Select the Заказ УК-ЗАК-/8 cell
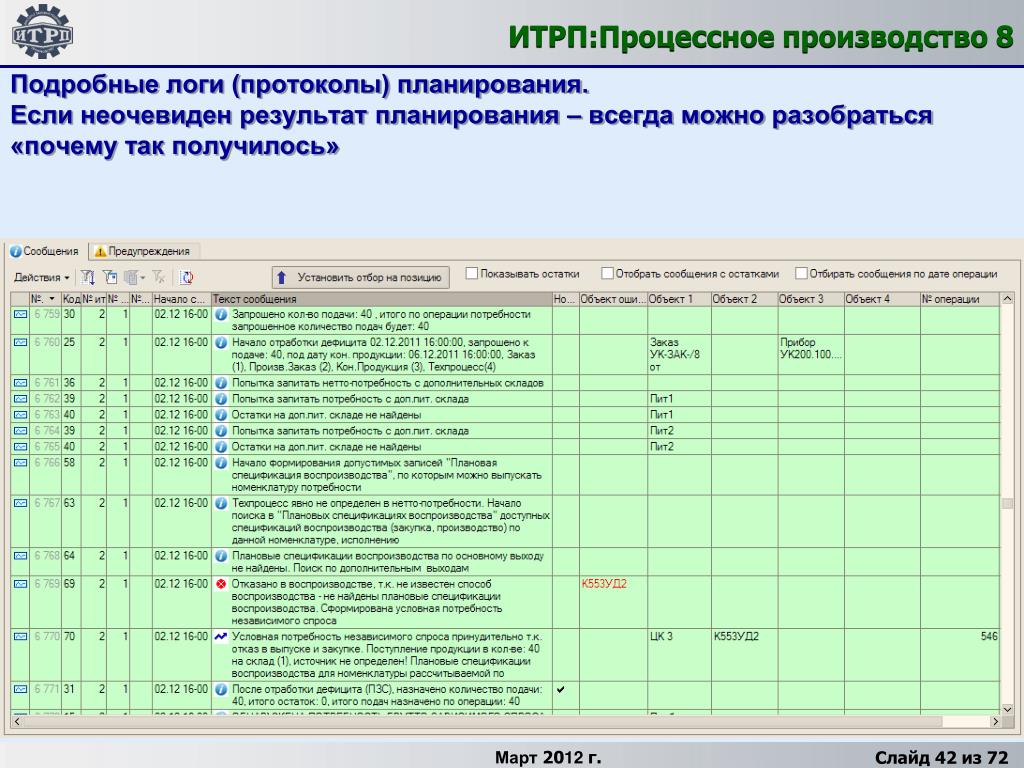Viewport: 1024px width, 768px height. [679, 354]
